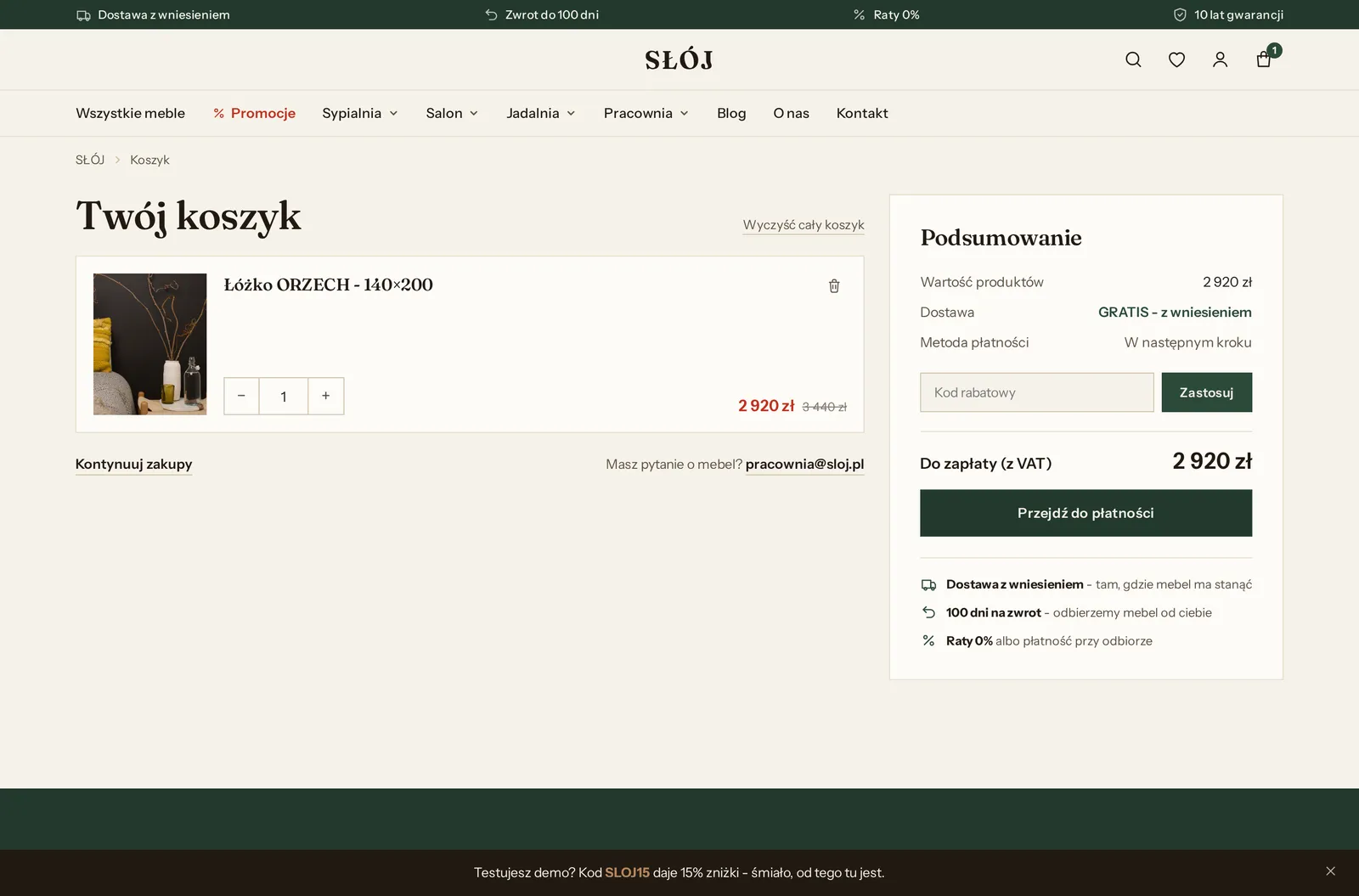Expand the Sypialnia dropdown menu
The width and height of the screenshot is (1359, 896).
[x=360, y=113]
